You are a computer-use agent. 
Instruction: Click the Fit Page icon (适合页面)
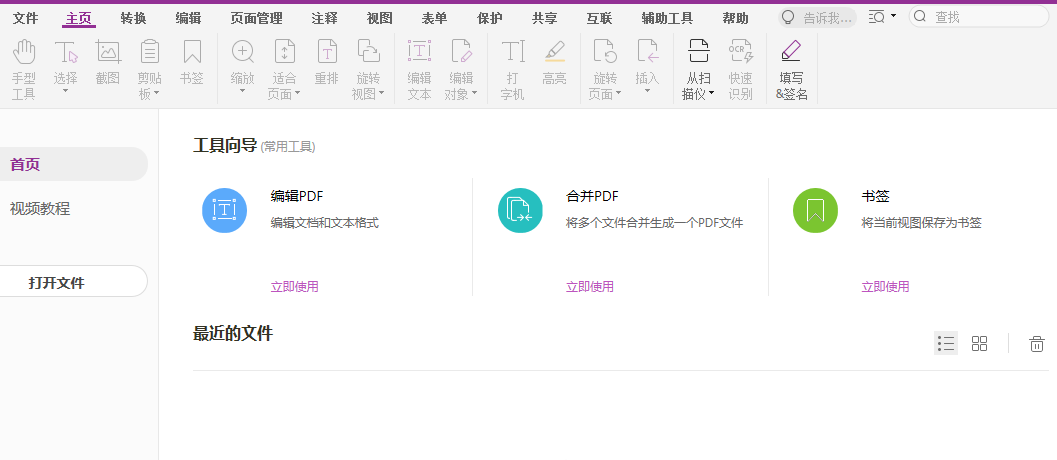pos(284,52)
